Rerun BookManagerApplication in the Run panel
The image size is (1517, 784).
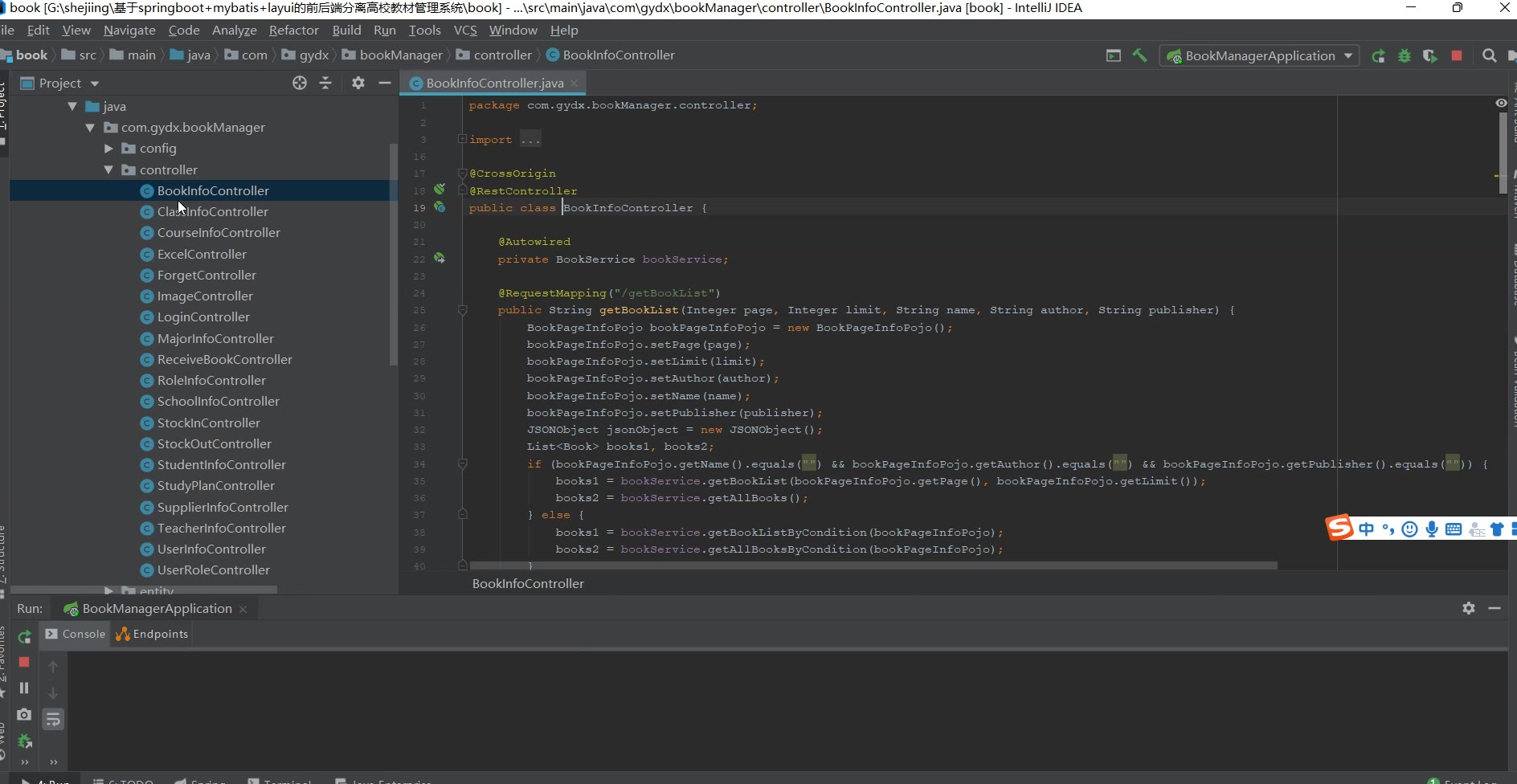24,637
